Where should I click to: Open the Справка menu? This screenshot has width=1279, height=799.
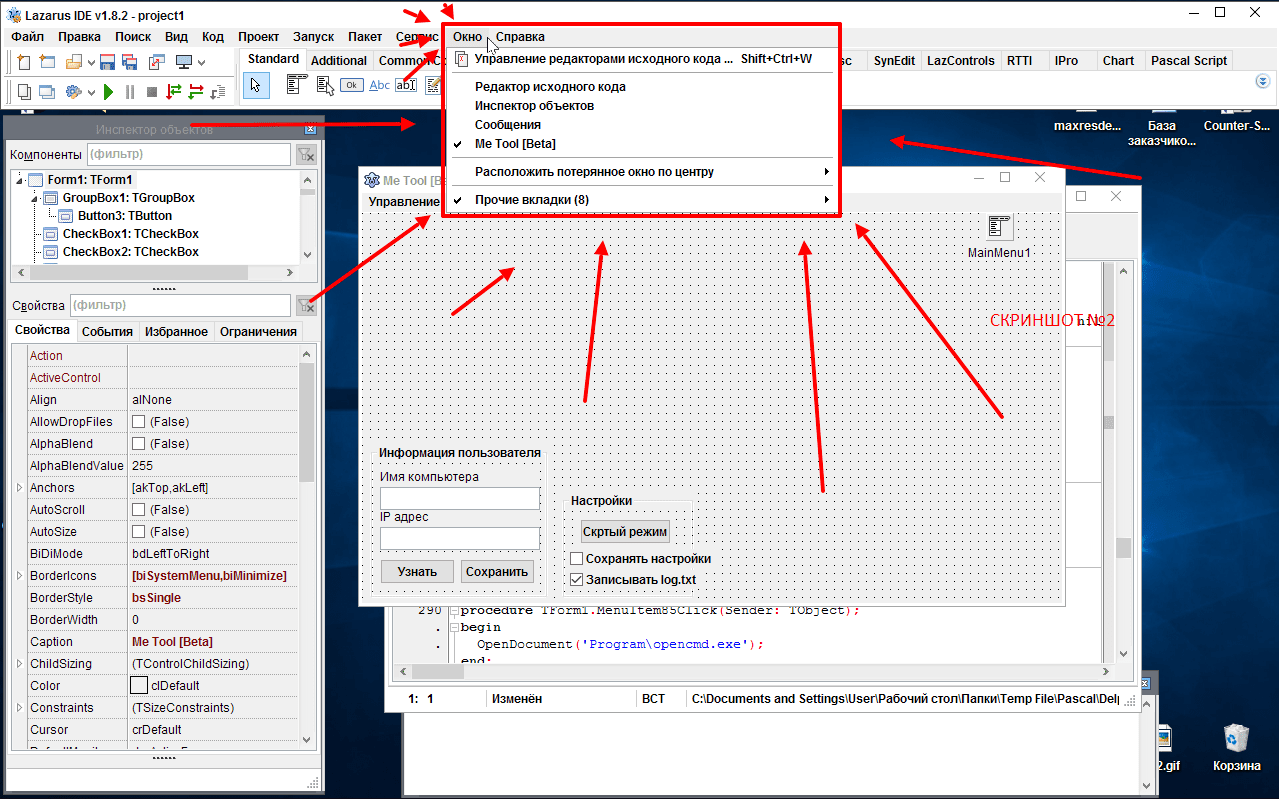coord(520,36)
